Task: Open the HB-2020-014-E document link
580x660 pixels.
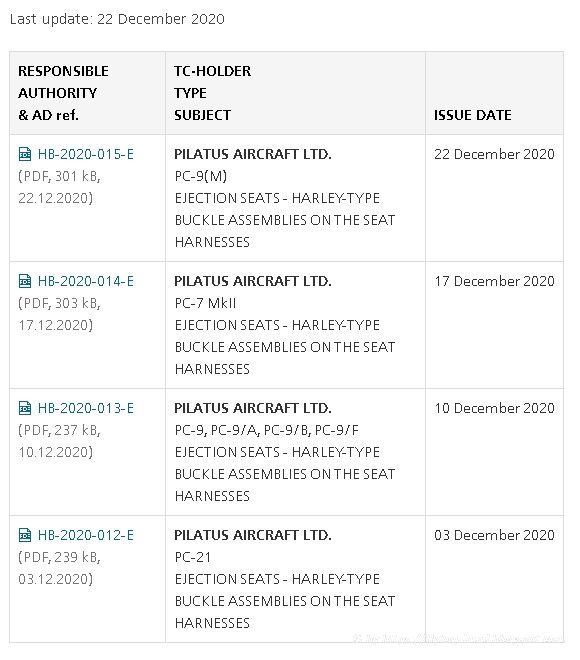Action: pos(86,281)
